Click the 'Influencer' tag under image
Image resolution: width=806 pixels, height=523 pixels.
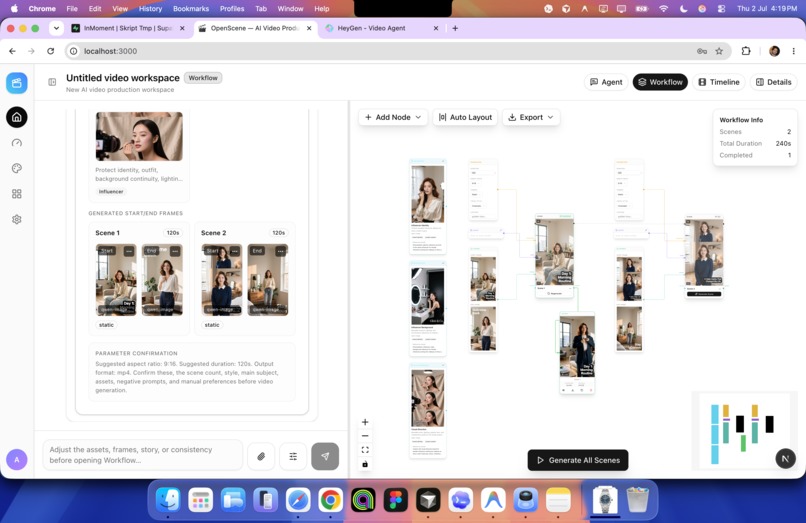pyautogui.click(x=111, y=191)
